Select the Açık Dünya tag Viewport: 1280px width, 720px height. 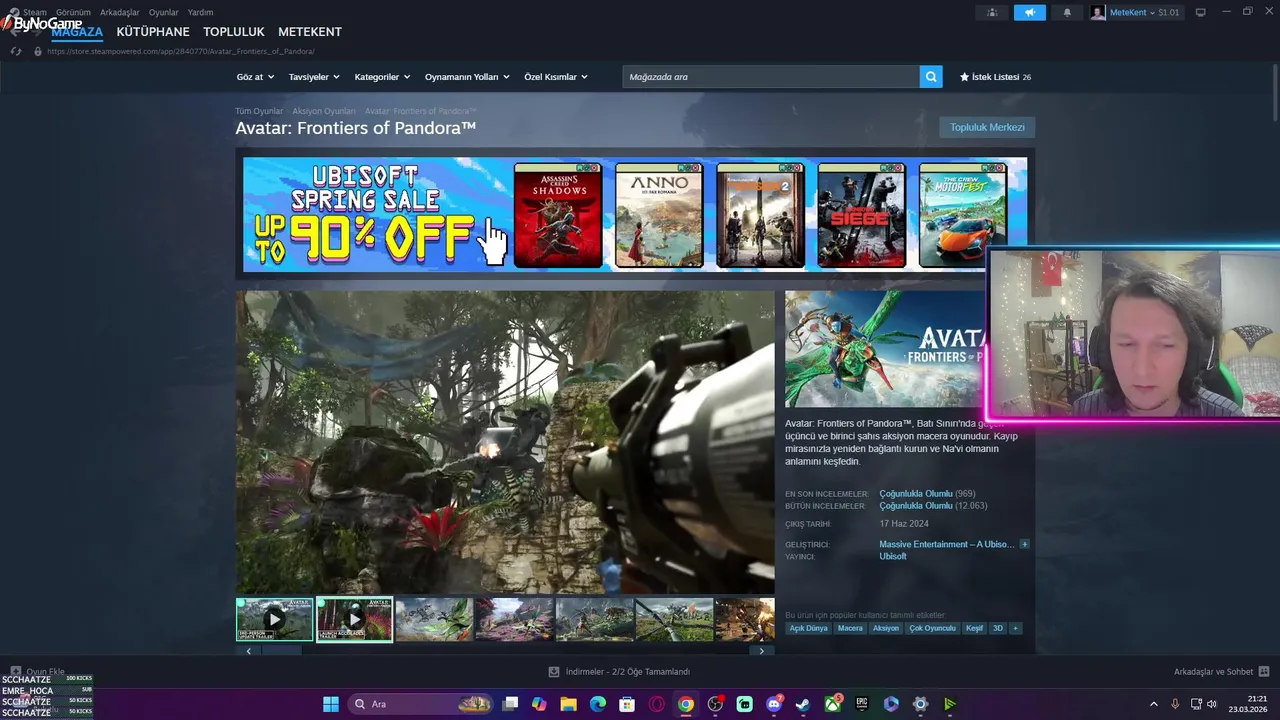[809, 628]
